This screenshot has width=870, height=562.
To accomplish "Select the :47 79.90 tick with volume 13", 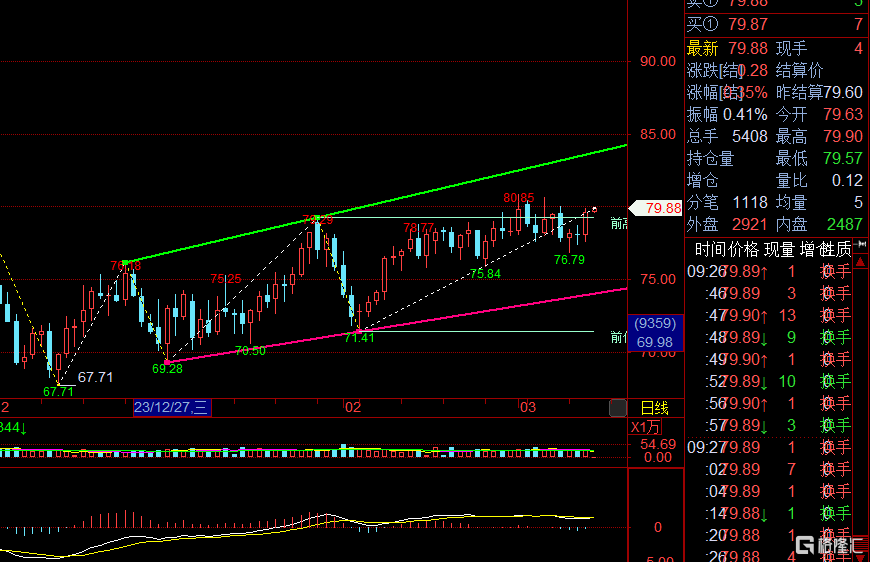I will point(769,315).
